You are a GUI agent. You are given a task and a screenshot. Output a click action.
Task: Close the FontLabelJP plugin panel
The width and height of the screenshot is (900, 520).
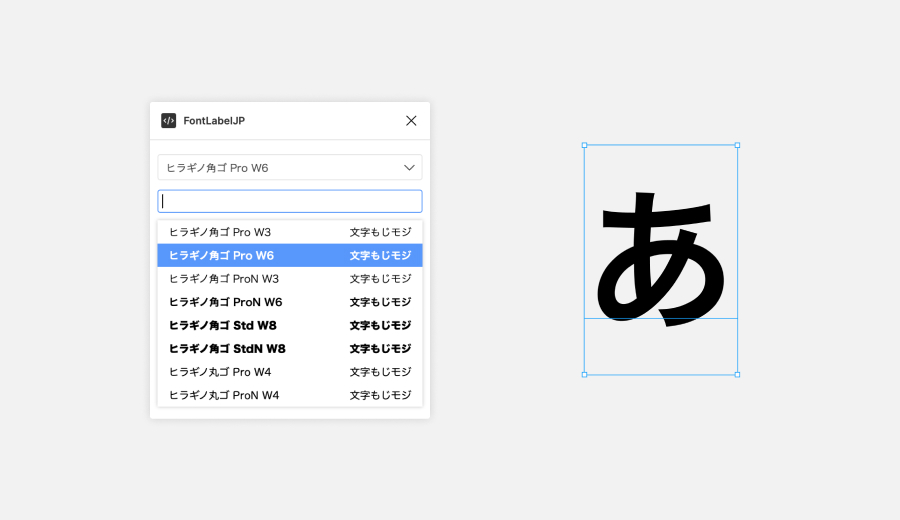(x=411, y=121)
